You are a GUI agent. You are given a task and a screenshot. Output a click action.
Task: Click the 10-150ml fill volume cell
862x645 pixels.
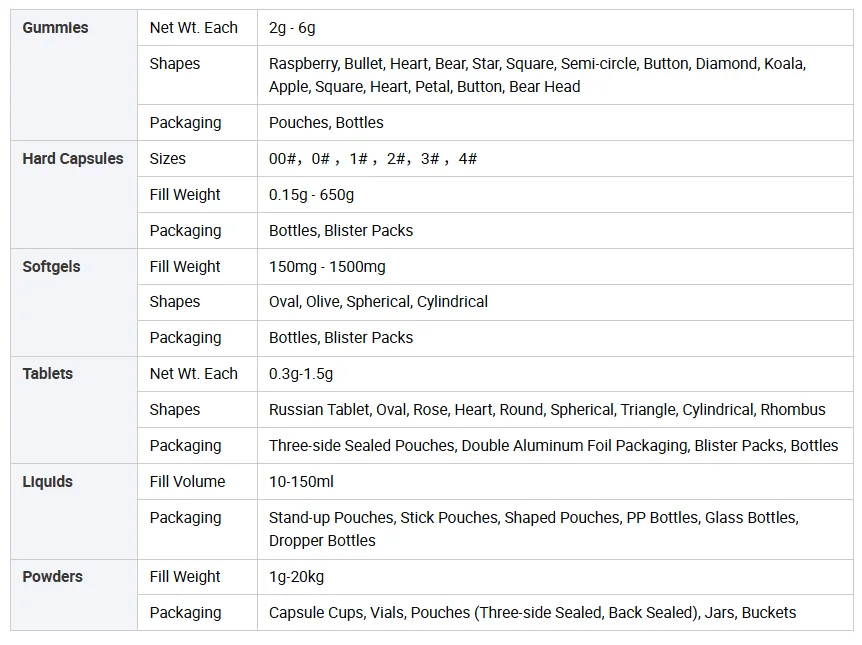555,482
